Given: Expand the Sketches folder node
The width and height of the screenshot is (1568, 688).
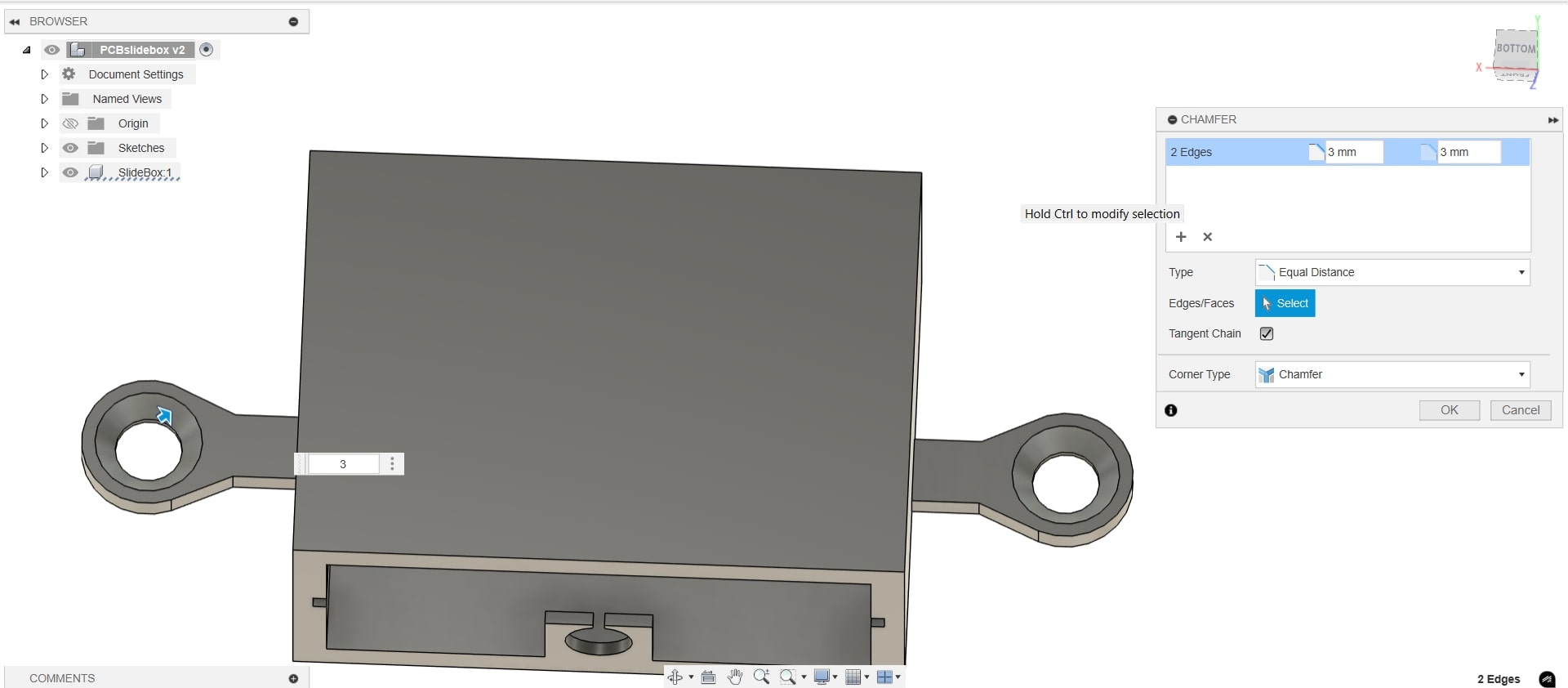Looking at the screenshot, I should coord(45,148).
